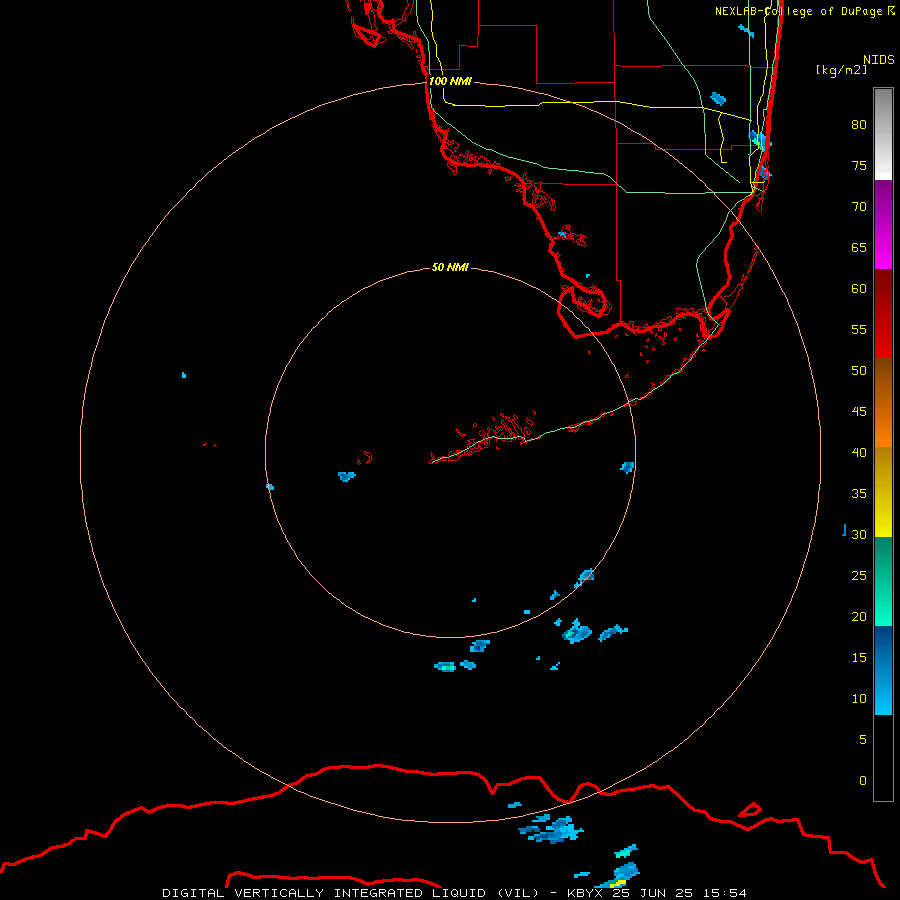The image size is (900, 900).
Task: Click the yellow-cored echo at the bottom edge
Action: point(617,876)
